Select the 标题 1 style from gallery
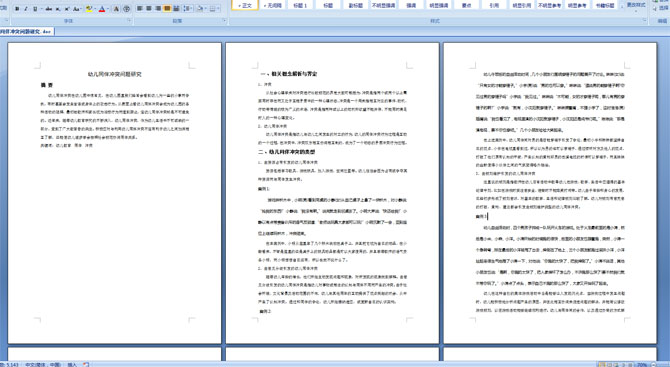 coord(300,5)
